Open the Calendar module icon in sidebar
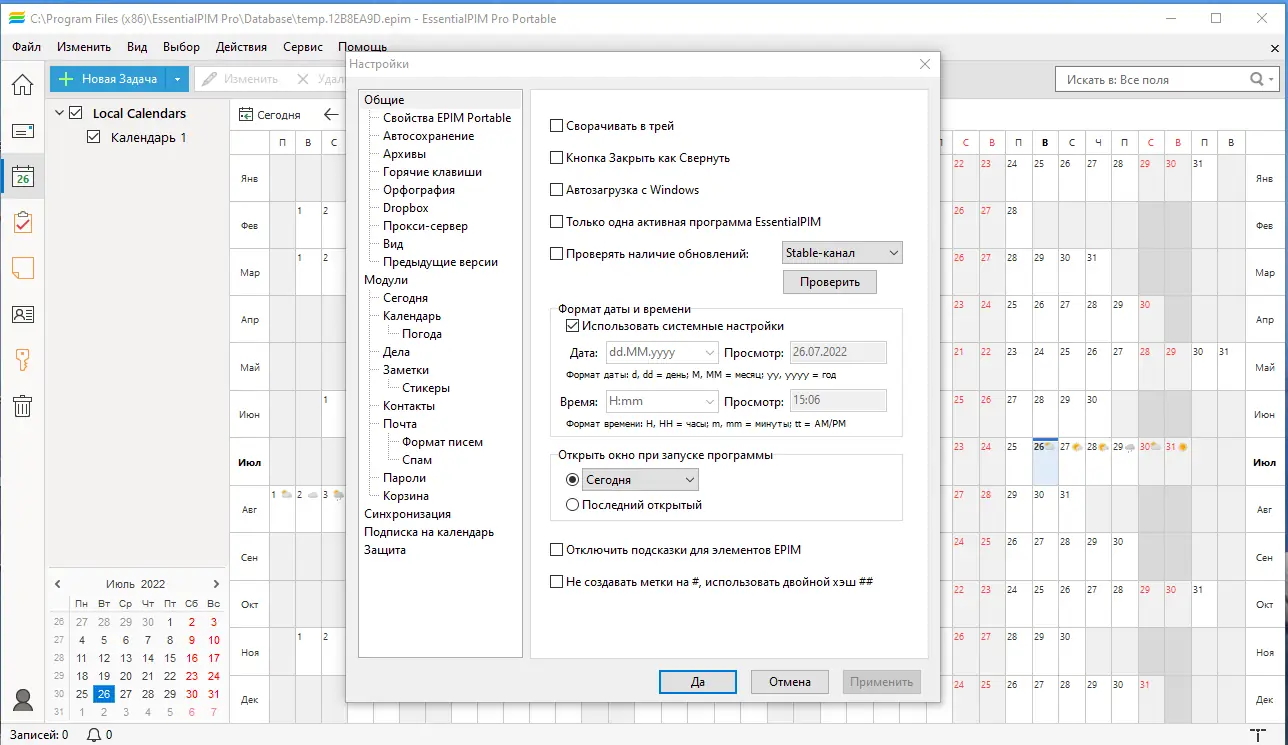The image size is (1288, 745). coord(22,177)
